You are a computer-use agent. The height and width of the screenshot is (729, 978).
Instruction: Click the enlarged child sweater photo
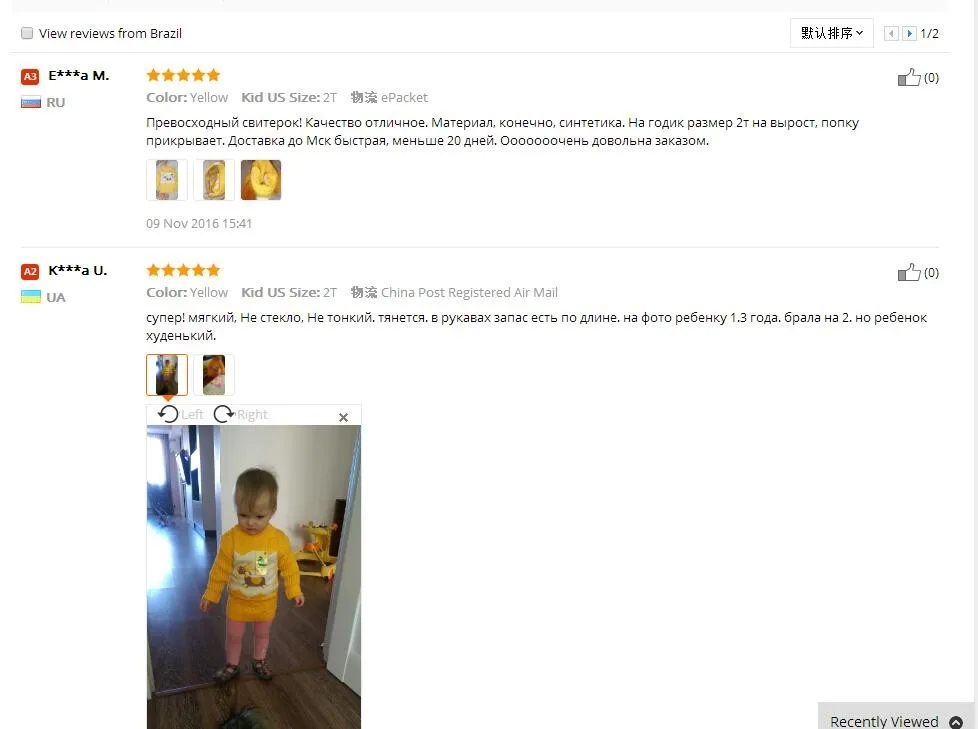pyautogui.click(x=254, y=577)
